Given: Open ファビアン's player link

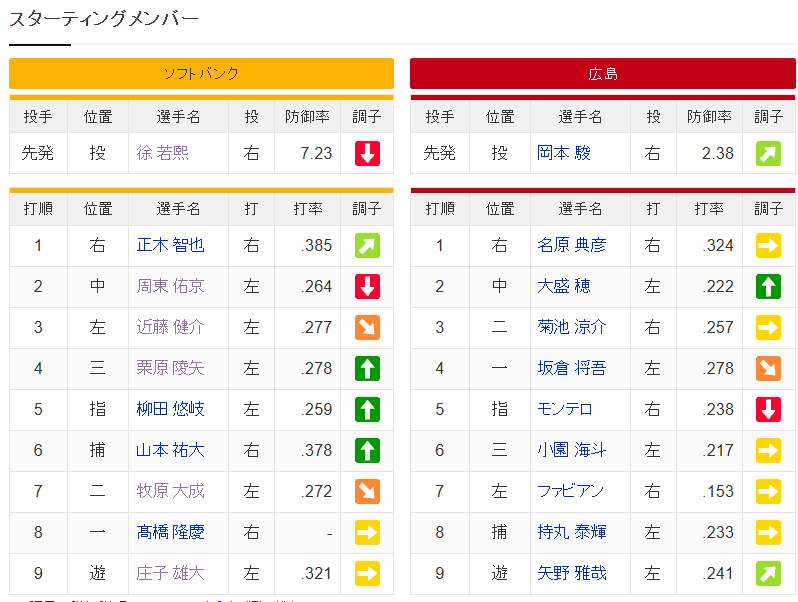Looking at the screenshot, I should tap(571, 491).
